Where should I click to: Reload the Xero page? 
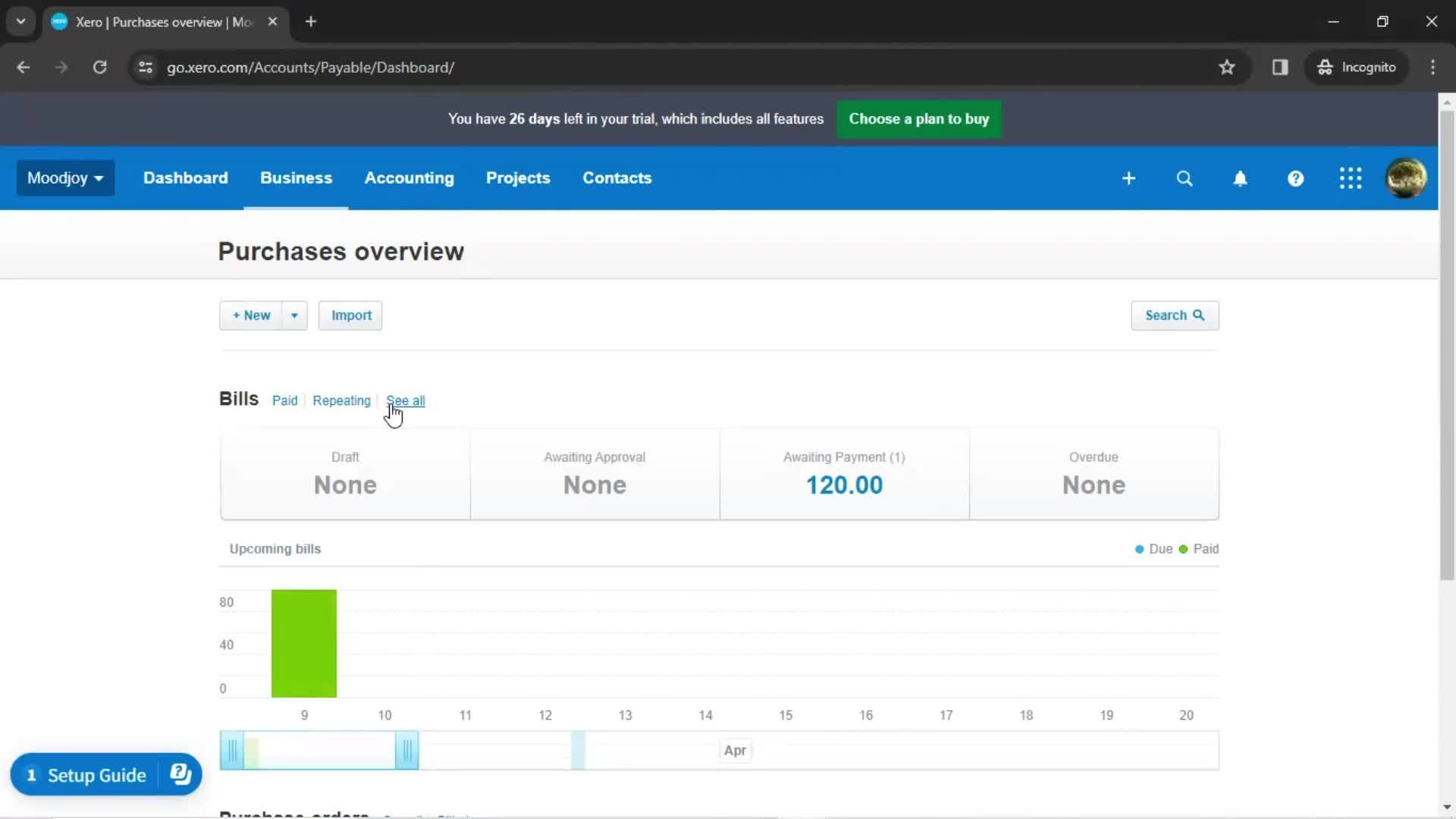point(99,67)
